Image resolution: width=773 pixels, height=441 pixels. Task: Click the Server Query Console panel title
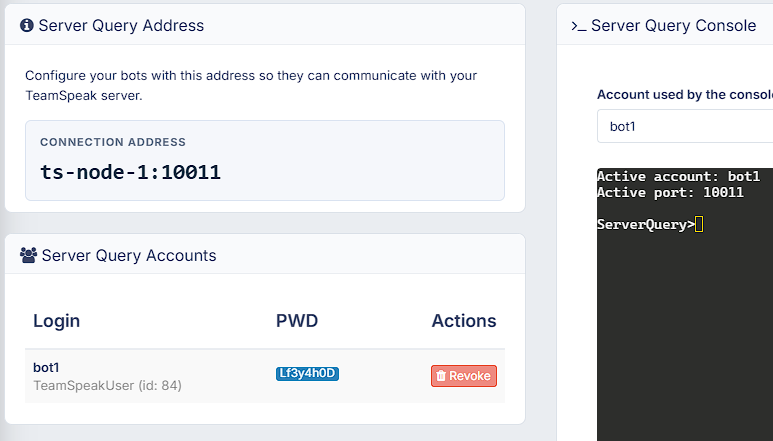(x=673, y=26)
